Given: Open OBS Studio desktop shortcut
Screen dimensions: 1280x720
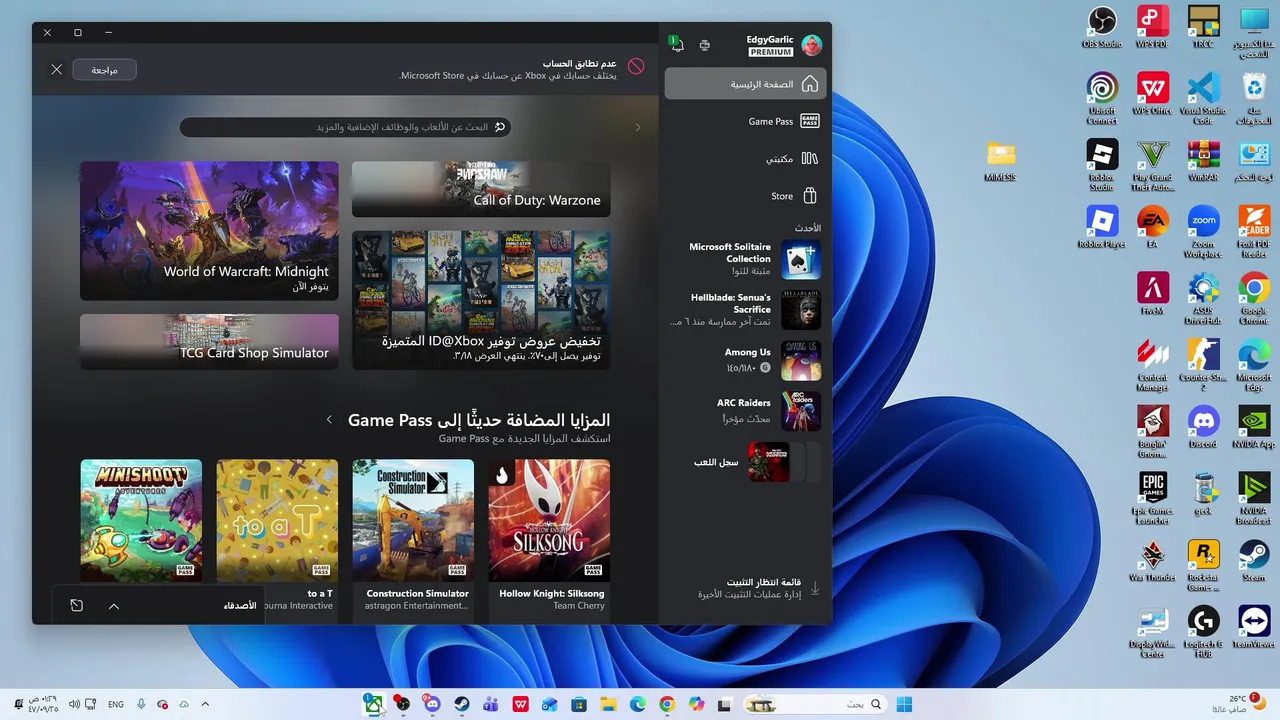Looking at the screenshot, I should click(x=1102, y=27).
